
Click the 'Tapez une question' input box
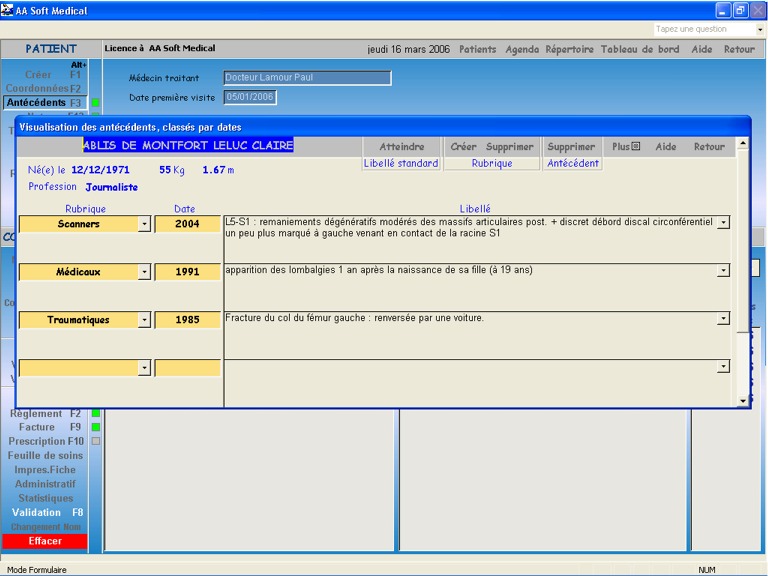click(704, 29)
